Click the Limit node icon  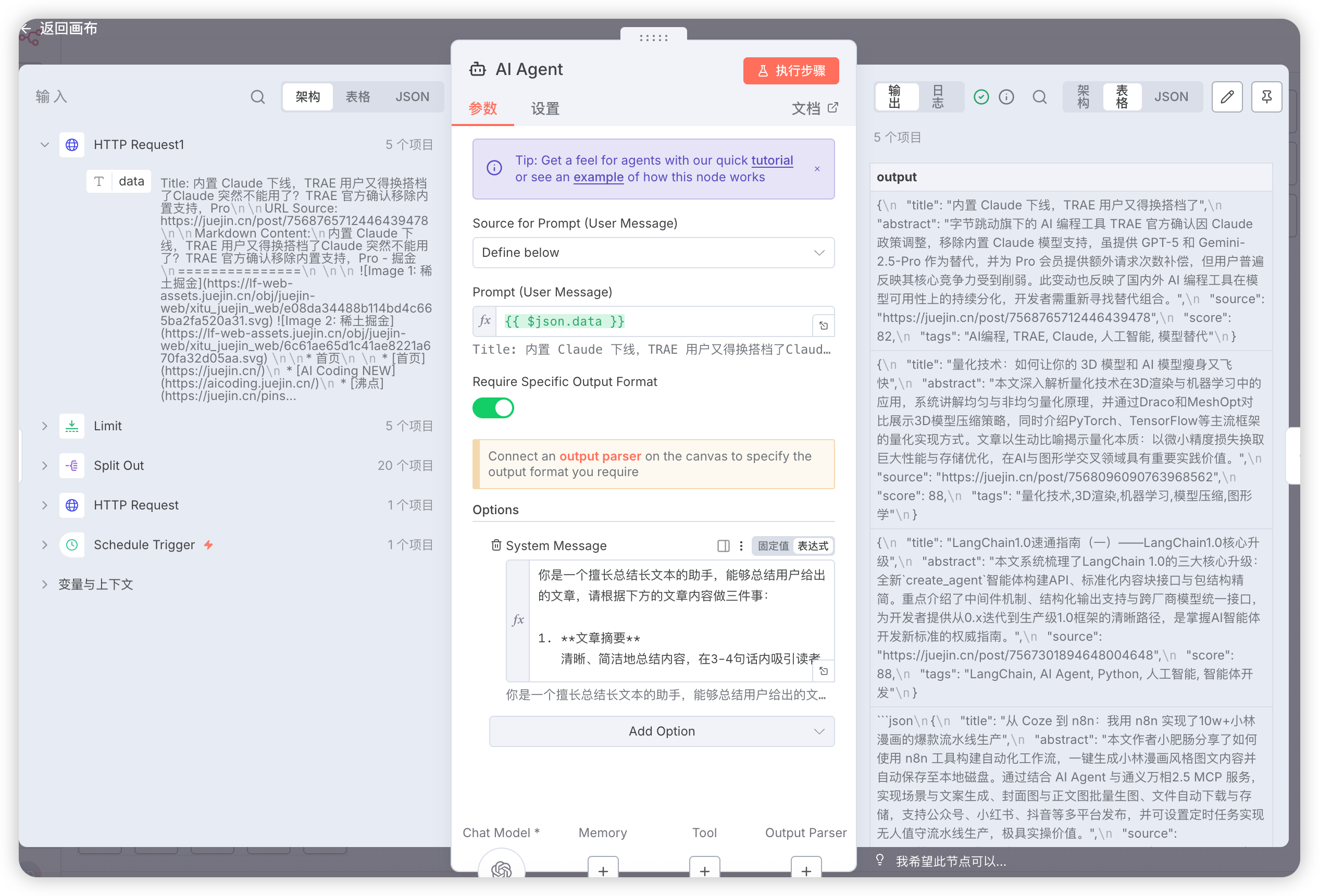pyautogui.click(x=72, y=426)
